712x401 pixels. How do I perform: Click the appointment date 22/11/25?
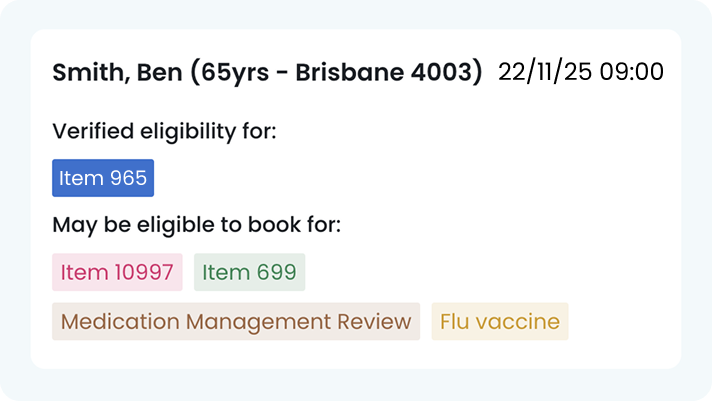[545, 72]
